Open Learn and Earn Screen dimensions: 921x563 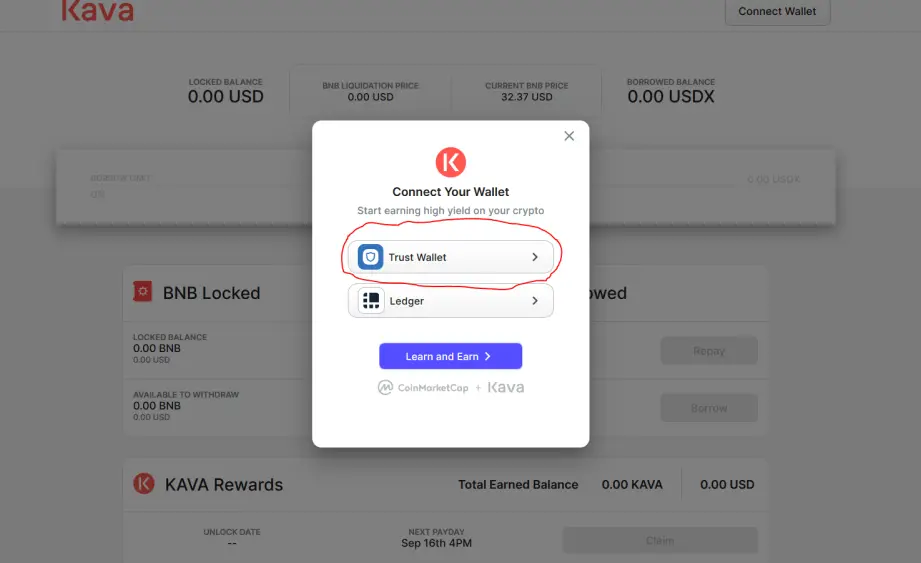tap(451, 356)
